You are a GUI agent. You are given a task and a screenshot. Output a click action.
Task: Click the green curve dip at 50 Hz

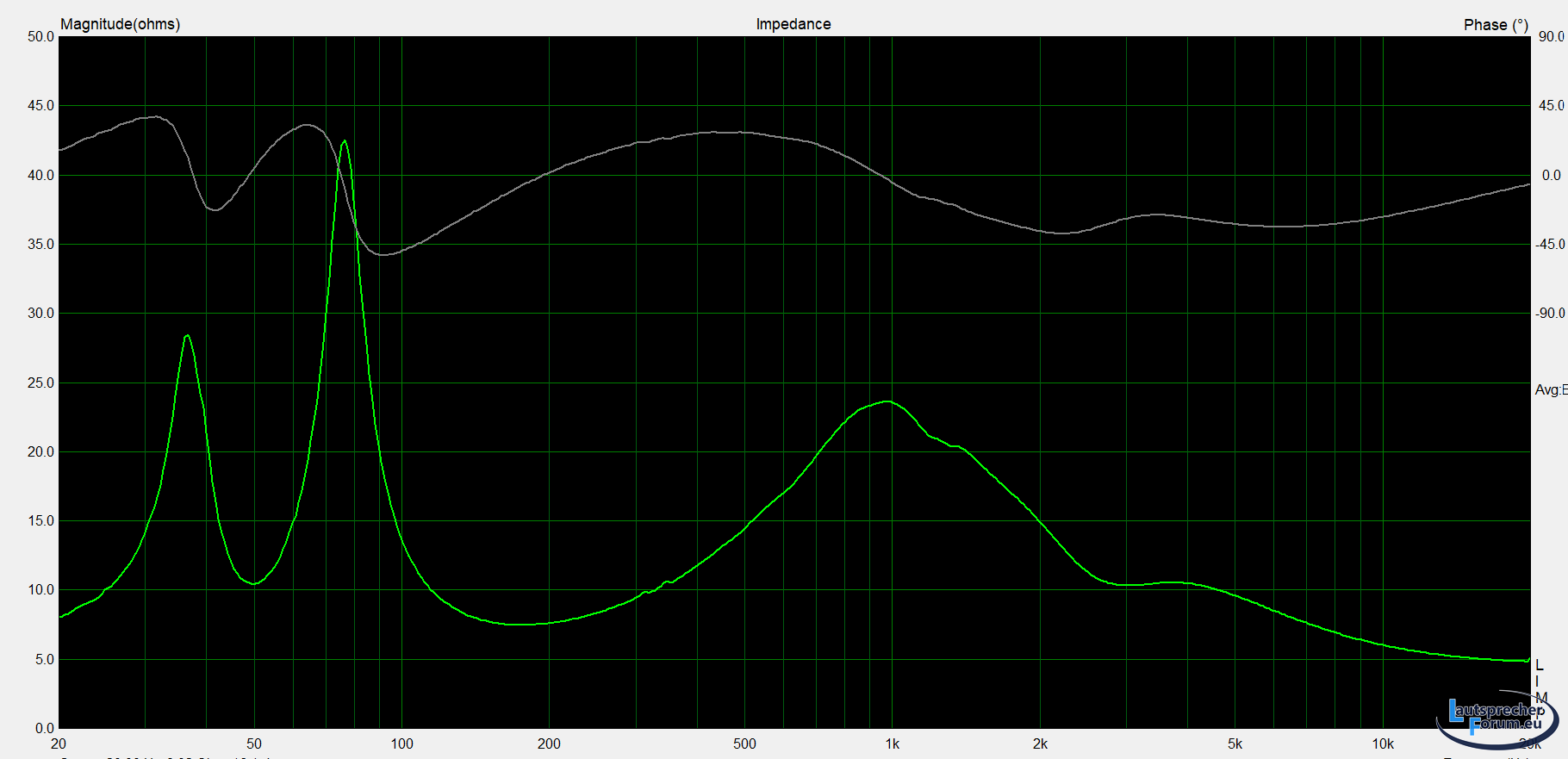point(253,584)
